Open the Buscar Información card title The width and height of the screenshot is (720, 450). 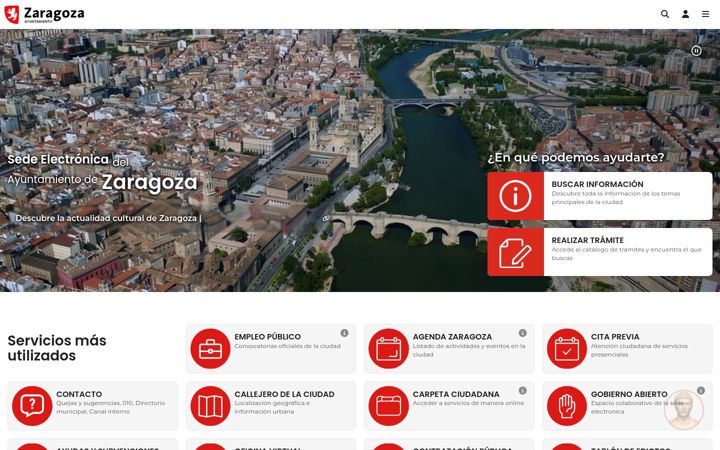(x=597, y=184)
